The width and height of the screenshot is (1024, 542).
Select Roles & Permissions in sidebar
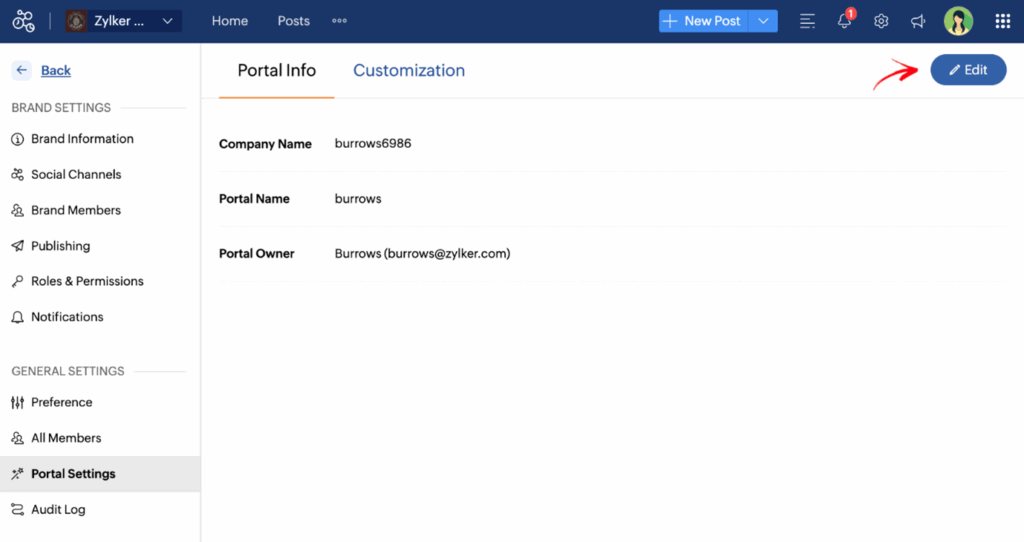[x=87, y=281]
